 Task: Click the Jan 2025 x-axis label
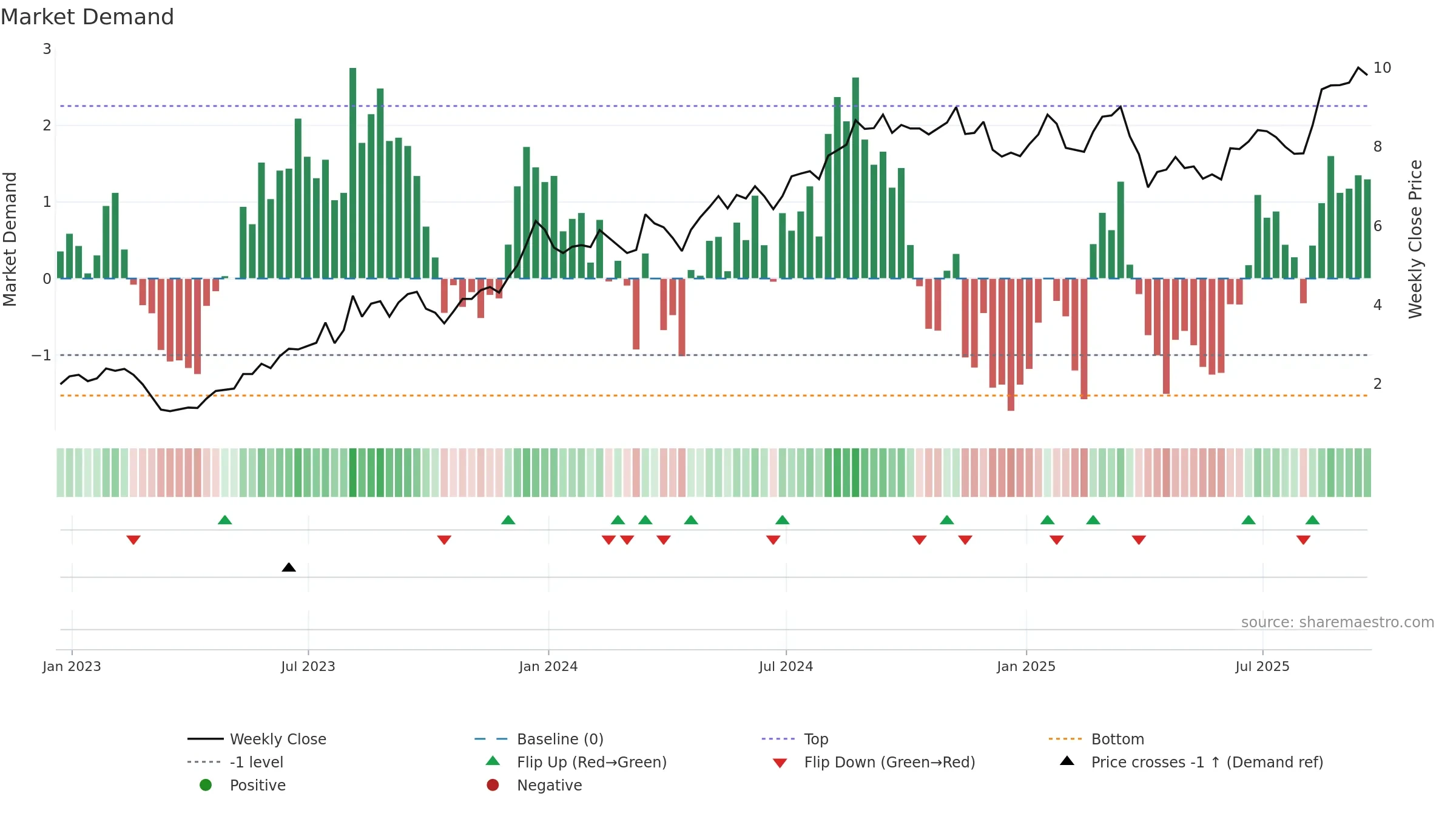[1026, 666]
